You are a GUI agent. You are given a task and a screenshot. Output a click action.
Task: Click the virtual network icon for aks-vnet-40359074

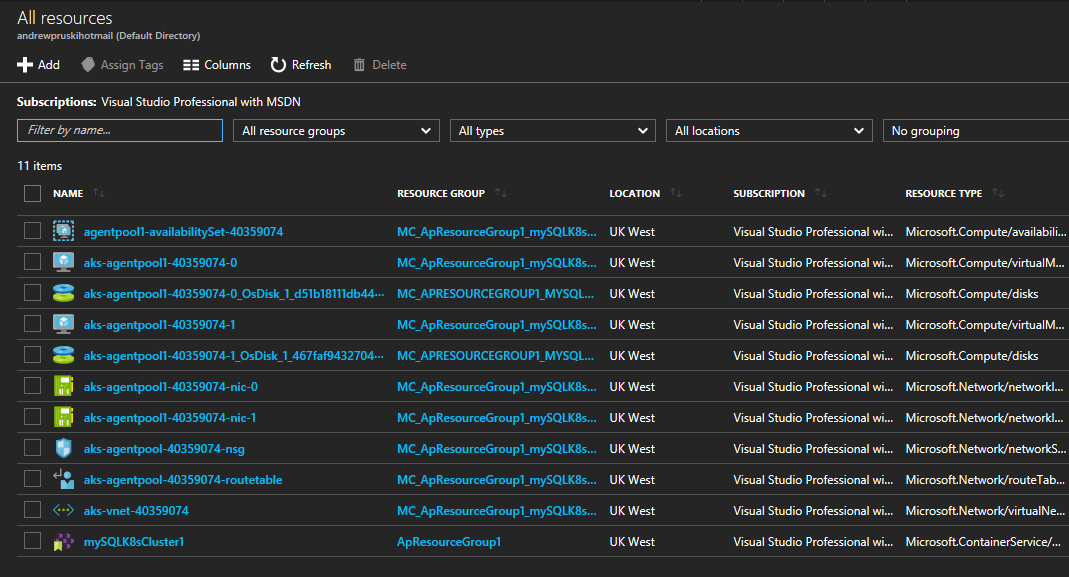coord(63,510)
